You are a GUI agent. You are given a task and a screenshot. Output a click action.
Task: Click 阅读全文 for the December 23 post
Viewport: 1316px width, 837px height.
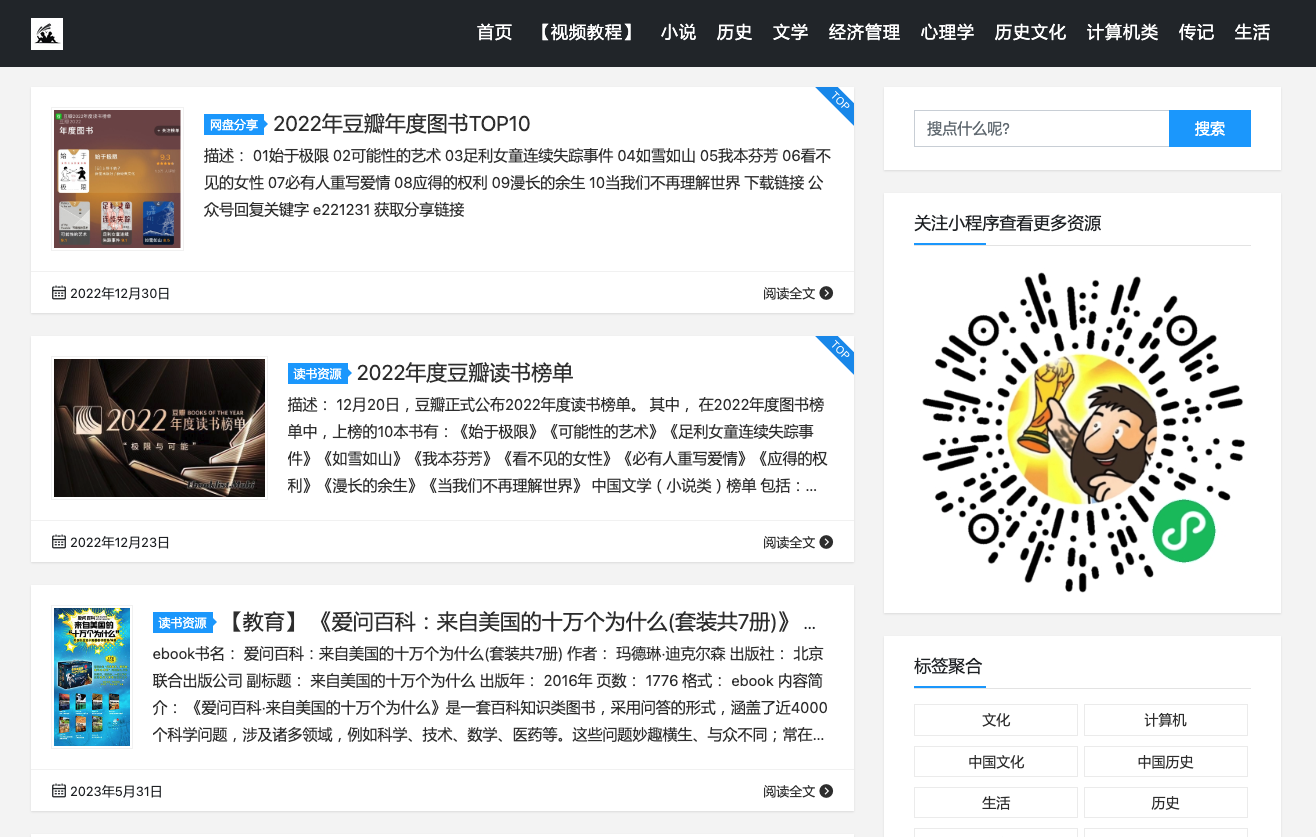tap(789, 543)
